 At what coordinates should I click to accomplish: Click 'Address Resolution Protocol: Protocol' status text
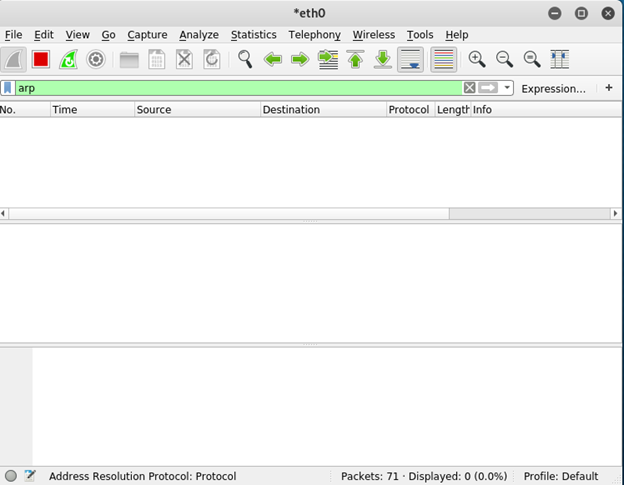point(142,476)
